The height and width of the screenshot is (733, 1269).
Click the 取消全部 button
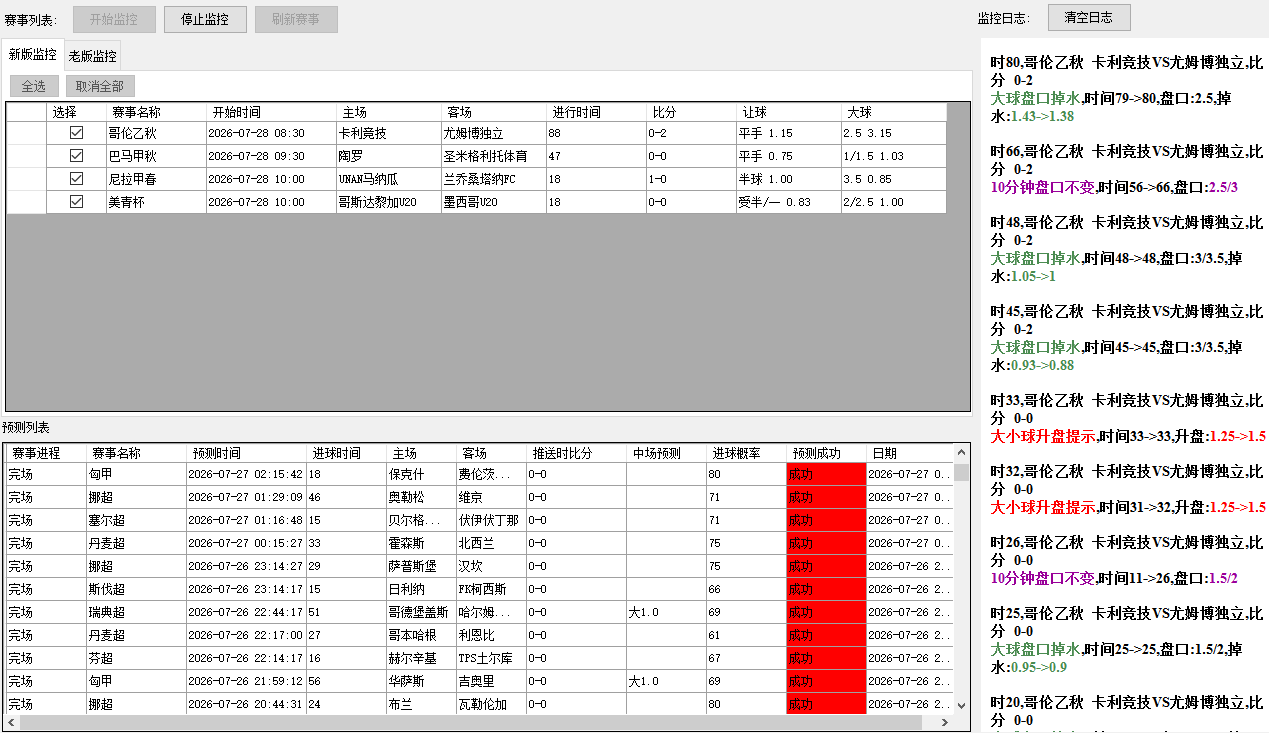[x=100, y=86]
